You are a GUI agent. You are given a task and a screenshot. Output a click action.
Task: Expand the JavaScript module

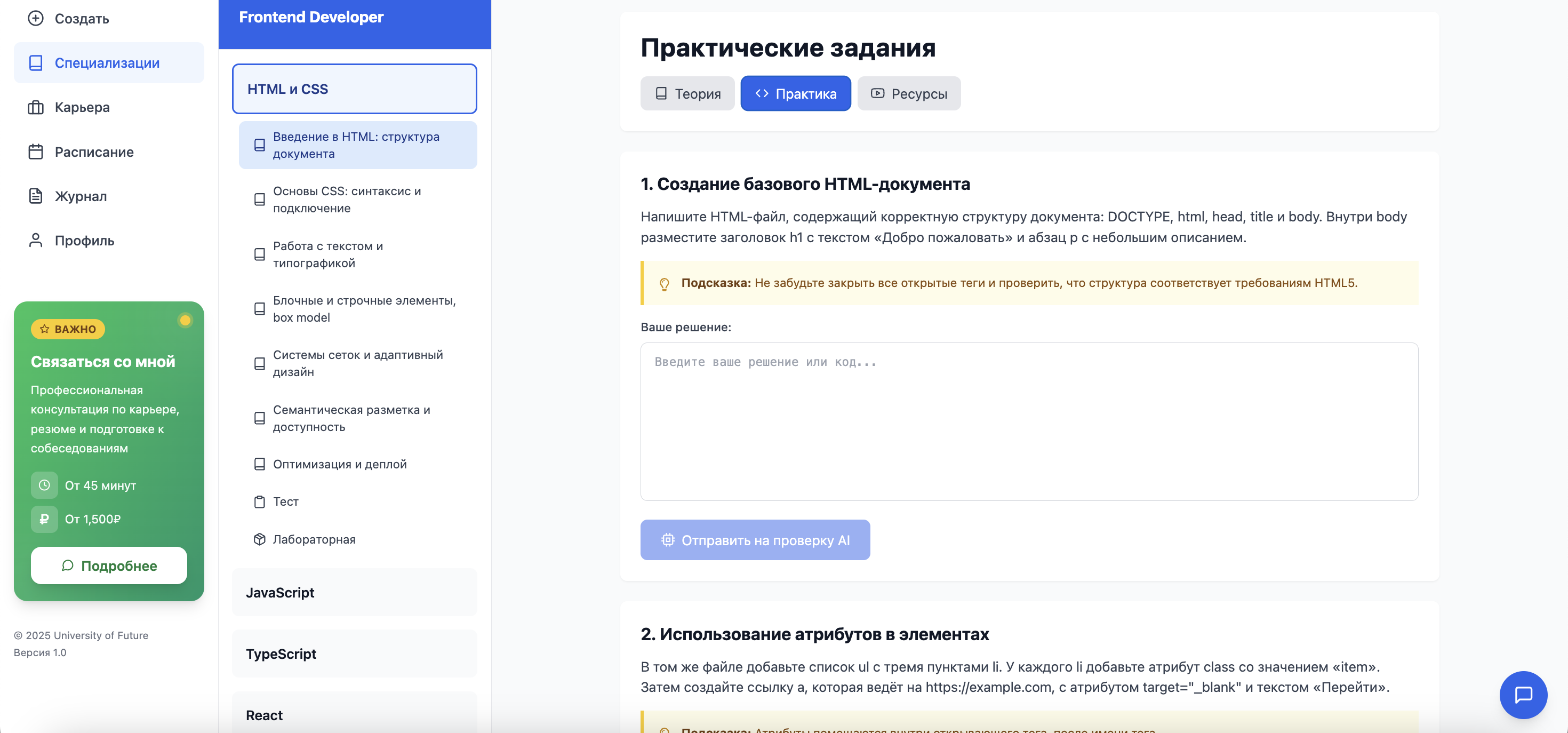click(354, 592)
